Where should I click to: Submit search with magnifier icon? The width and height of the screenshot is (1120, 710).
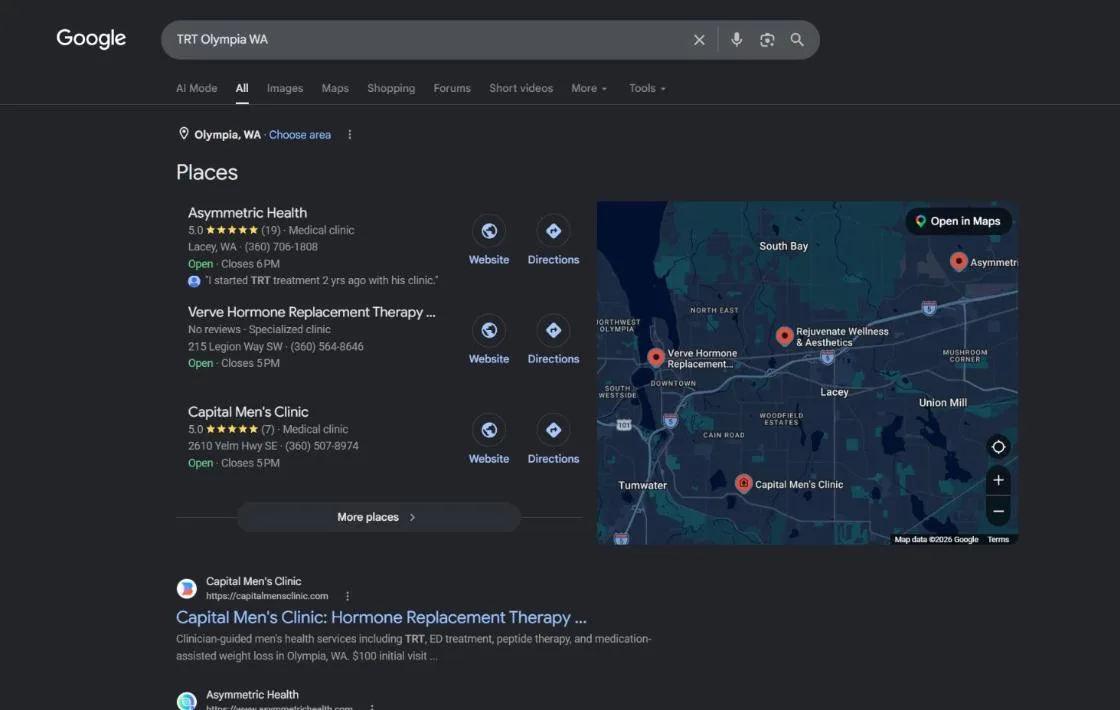796,40
